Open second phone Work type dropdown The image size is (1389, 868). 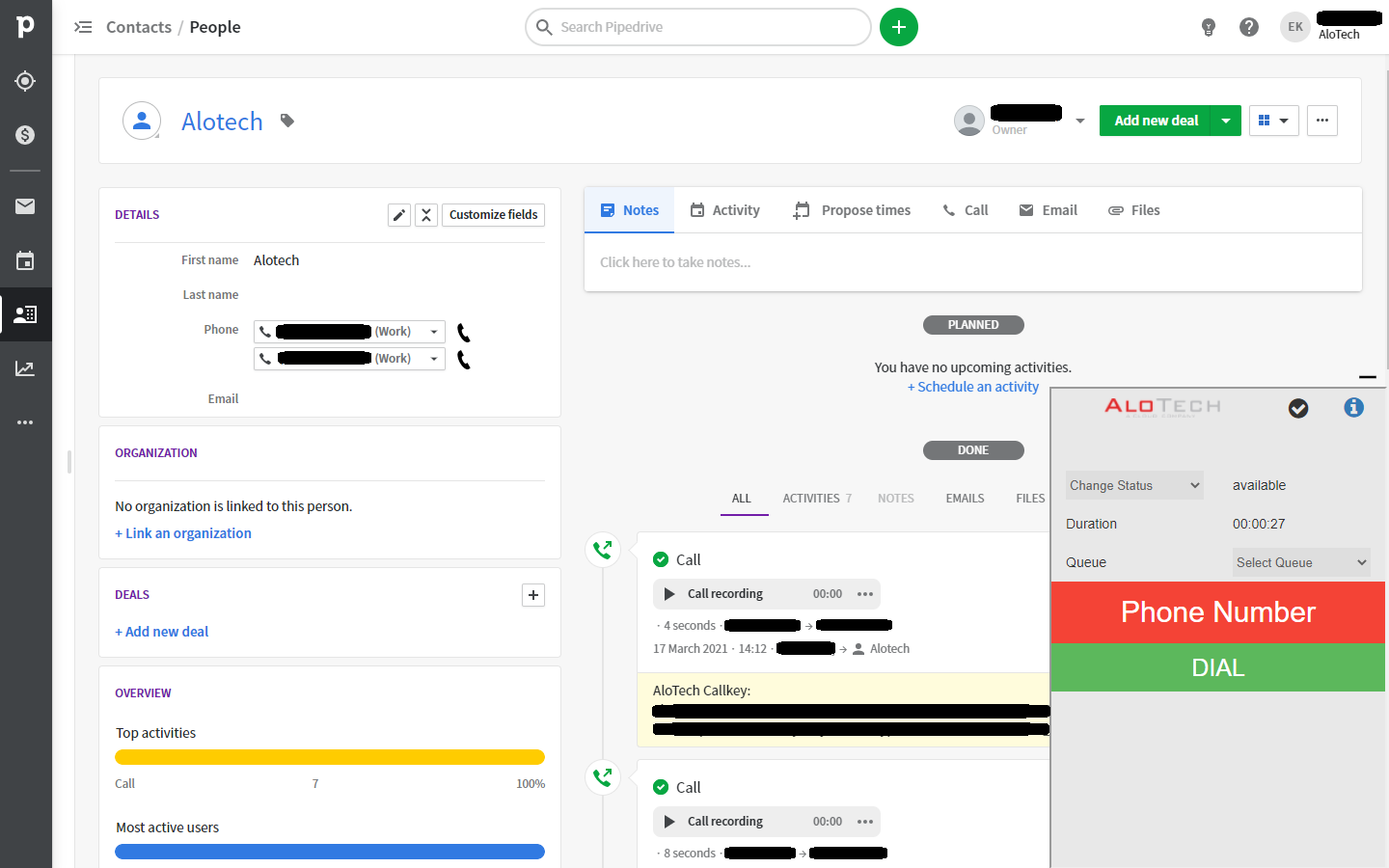pyautogui.click(x=434, y=359)
